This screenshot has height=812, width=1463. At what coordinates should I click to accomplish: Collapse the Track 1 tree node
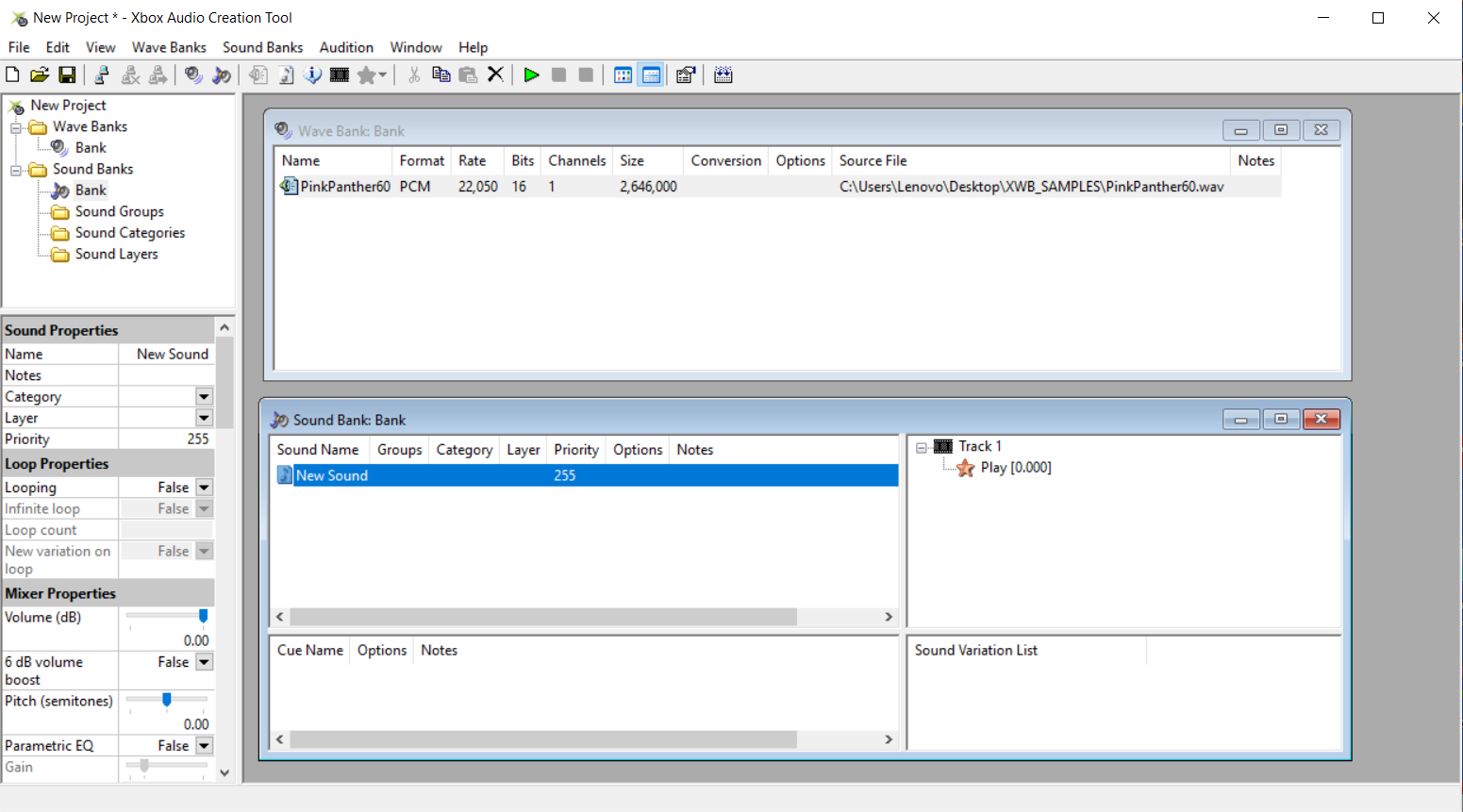pyautogui.click(x=922, y=448)
